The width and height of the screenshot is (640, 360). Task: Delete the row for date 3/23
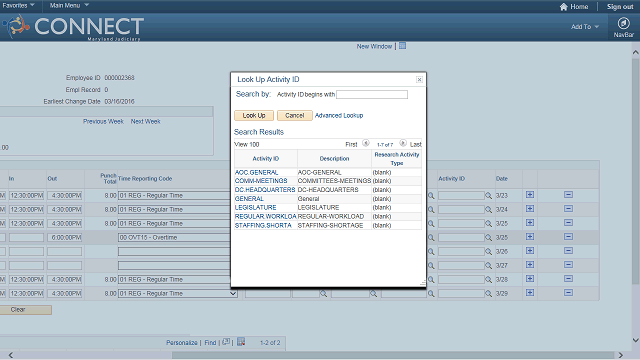568,195
